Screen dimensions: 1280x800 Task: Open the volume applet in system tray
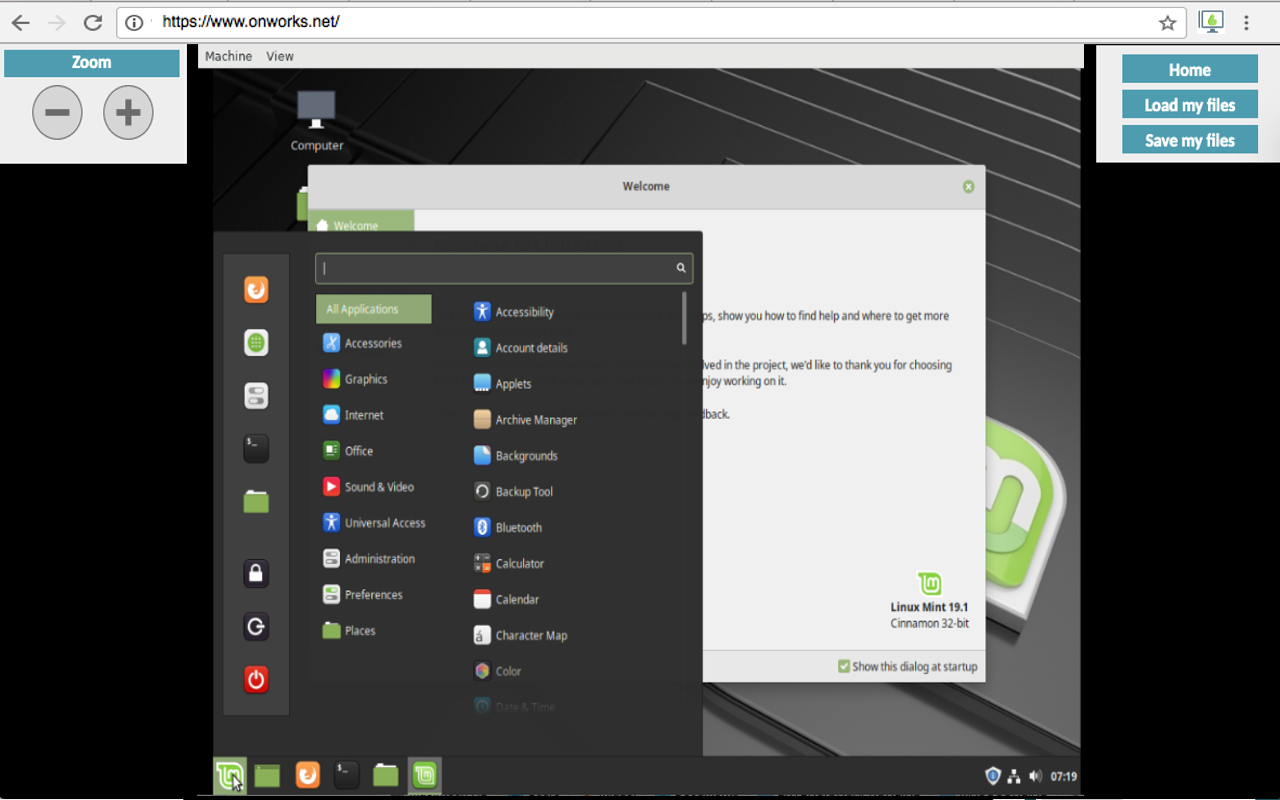(1035, 776)
